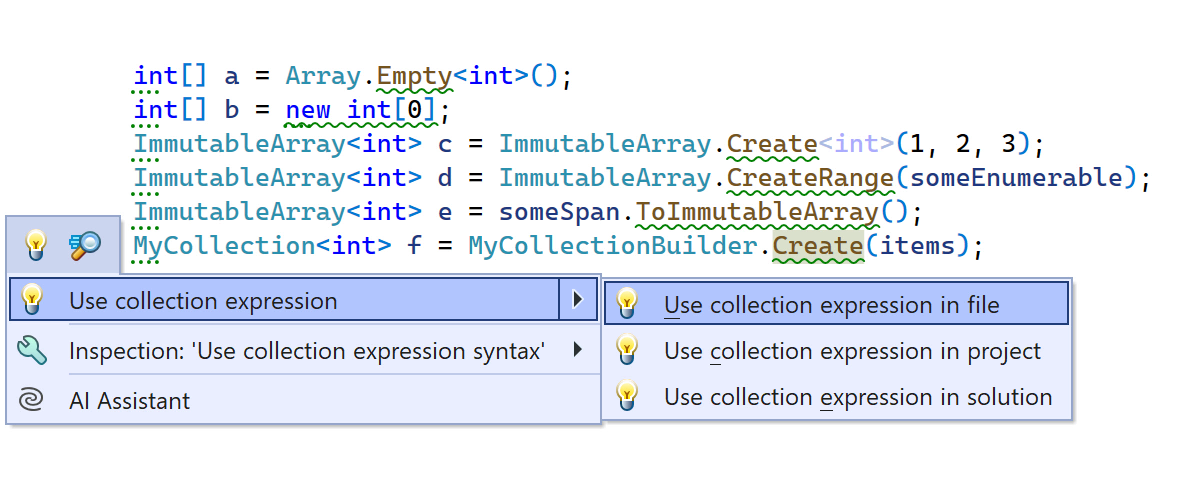Click the lightbulb icon beside 'Use collection expression'
1200x500 pixels.
click(x=33, y=300)
